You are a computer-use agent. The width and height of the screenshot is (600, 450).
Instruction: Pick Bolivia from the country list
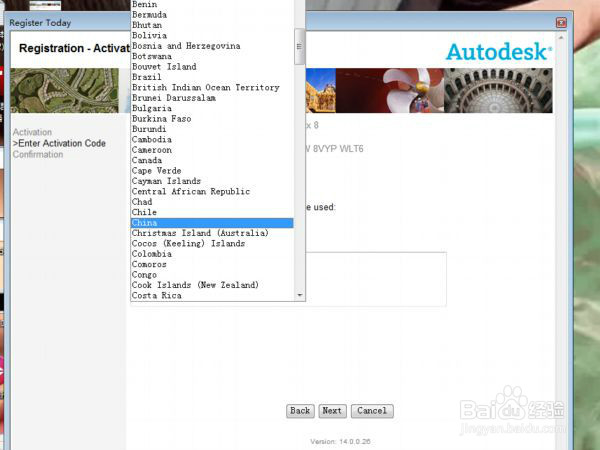click(x=212, y=36)
